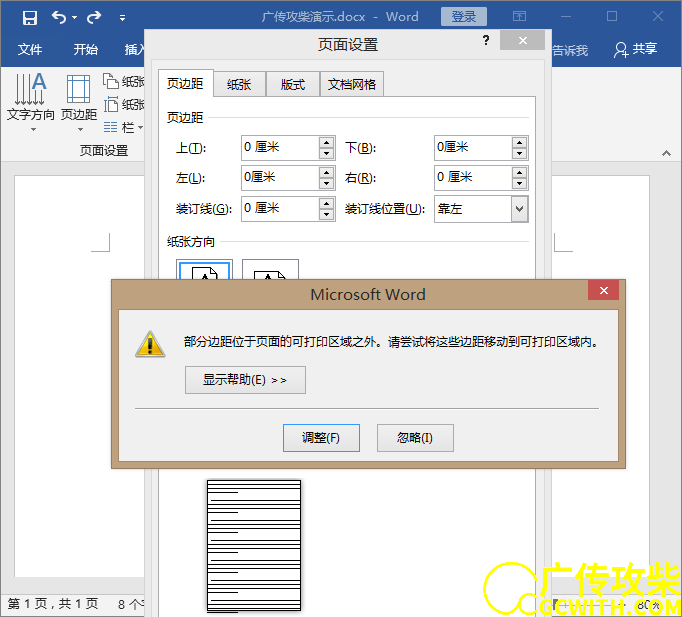Click the Undo arrow icon
682x617 pixels.
[x=58, y=17]
